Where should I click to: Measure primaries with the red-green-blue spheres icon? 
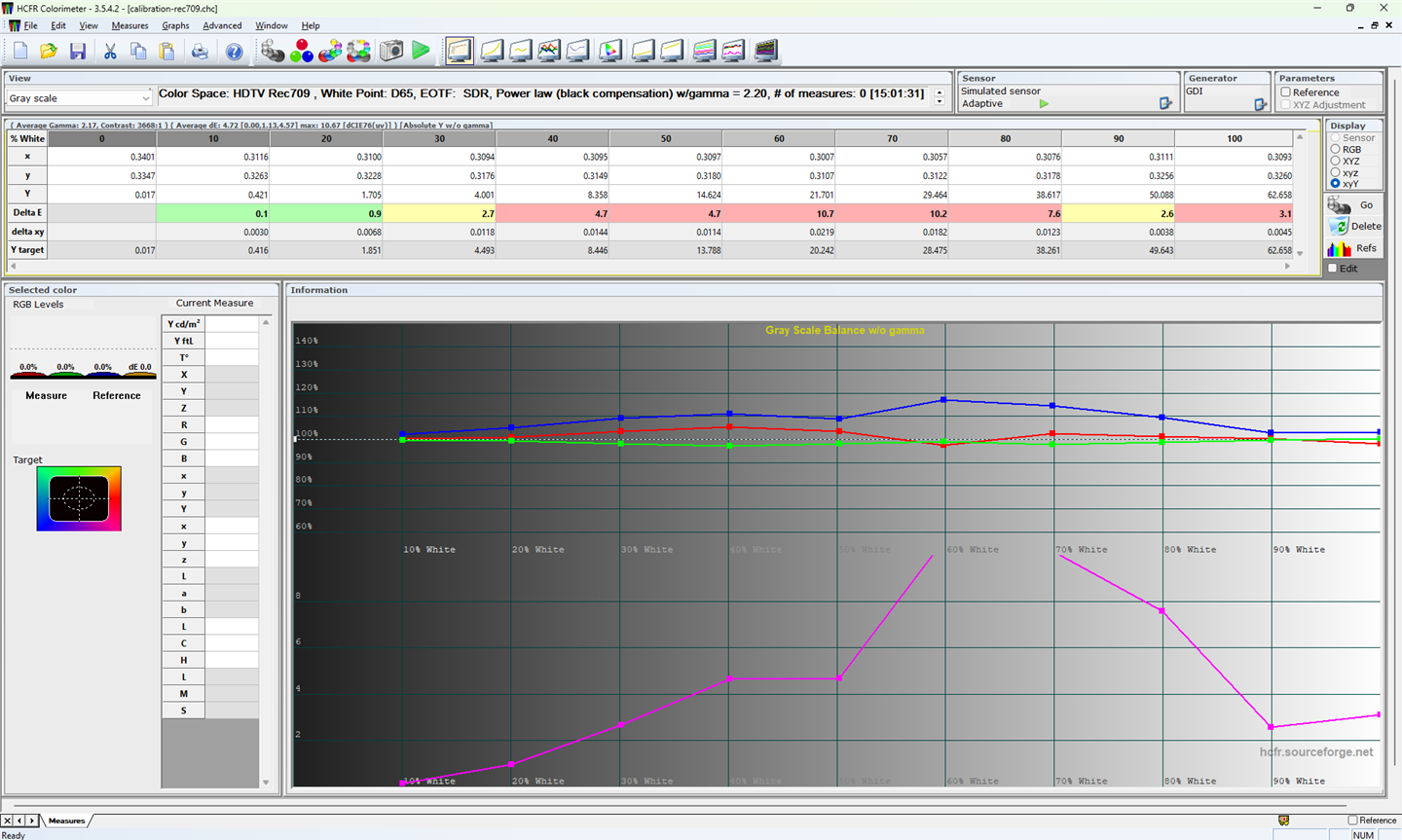[302, 51]
